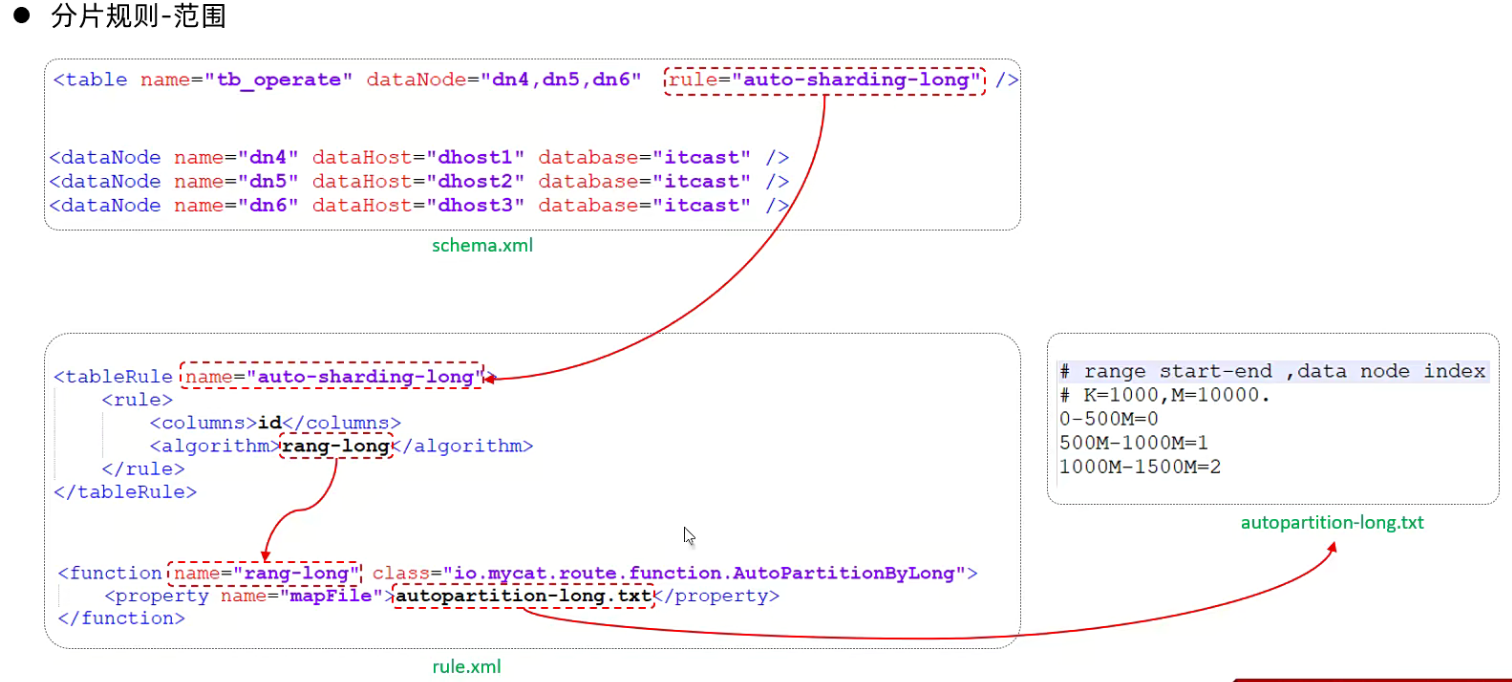The image size is (1512, 682).
Task: Click the dataNode="dn4,dn5,dn6" attribute
Action: [503, 80]
